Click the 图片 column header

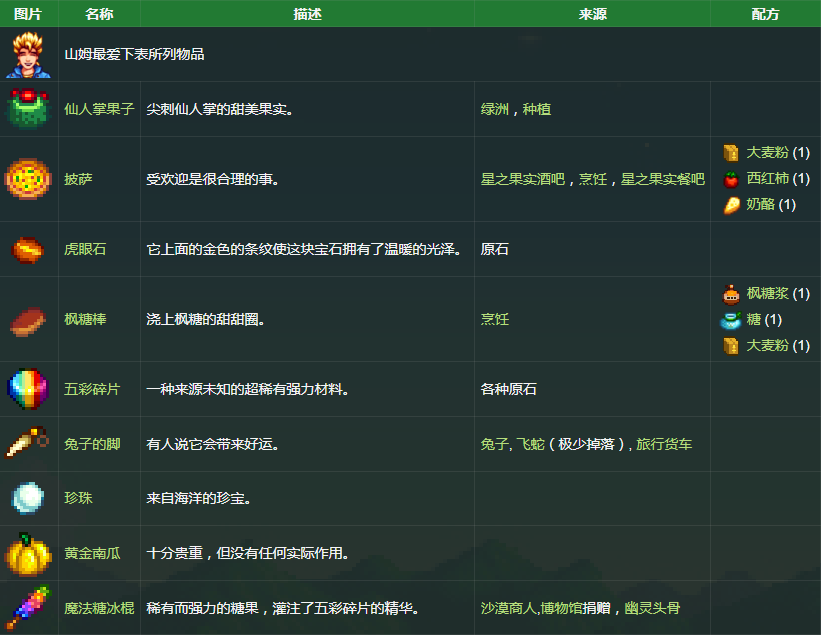coord(28,14)
